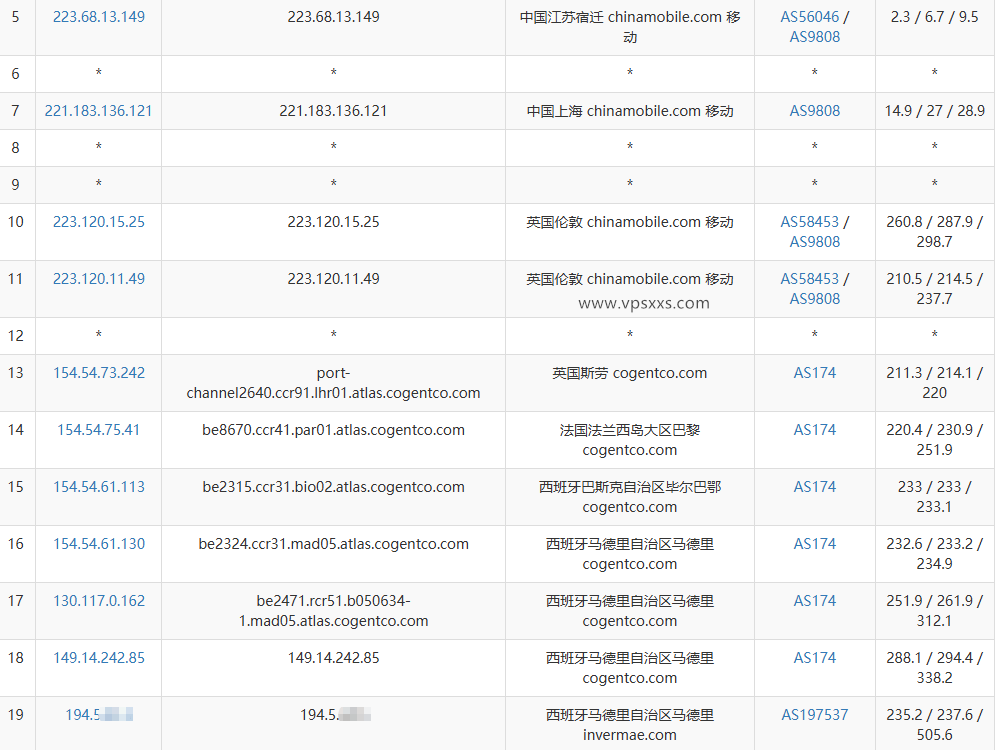
Task: Open link 154.54.61.130 on hop 16
Action: tap(98, 543)
